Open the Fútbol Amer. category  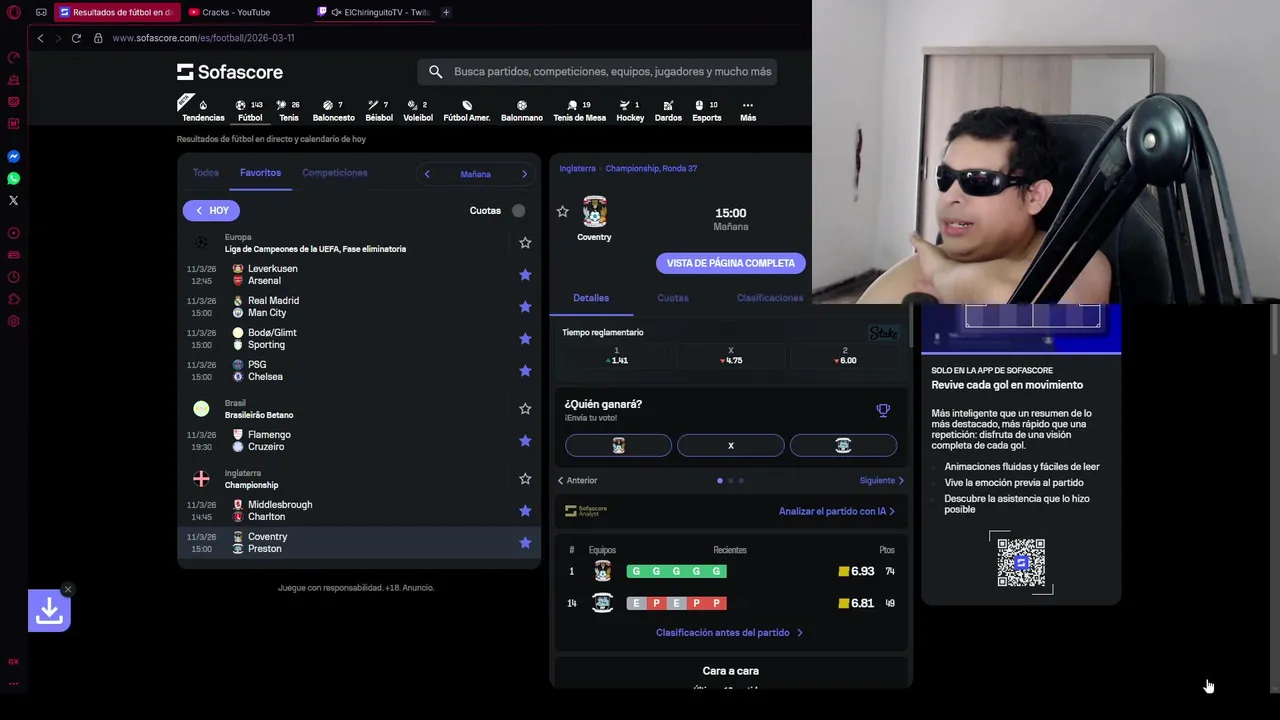click(466, 111)
